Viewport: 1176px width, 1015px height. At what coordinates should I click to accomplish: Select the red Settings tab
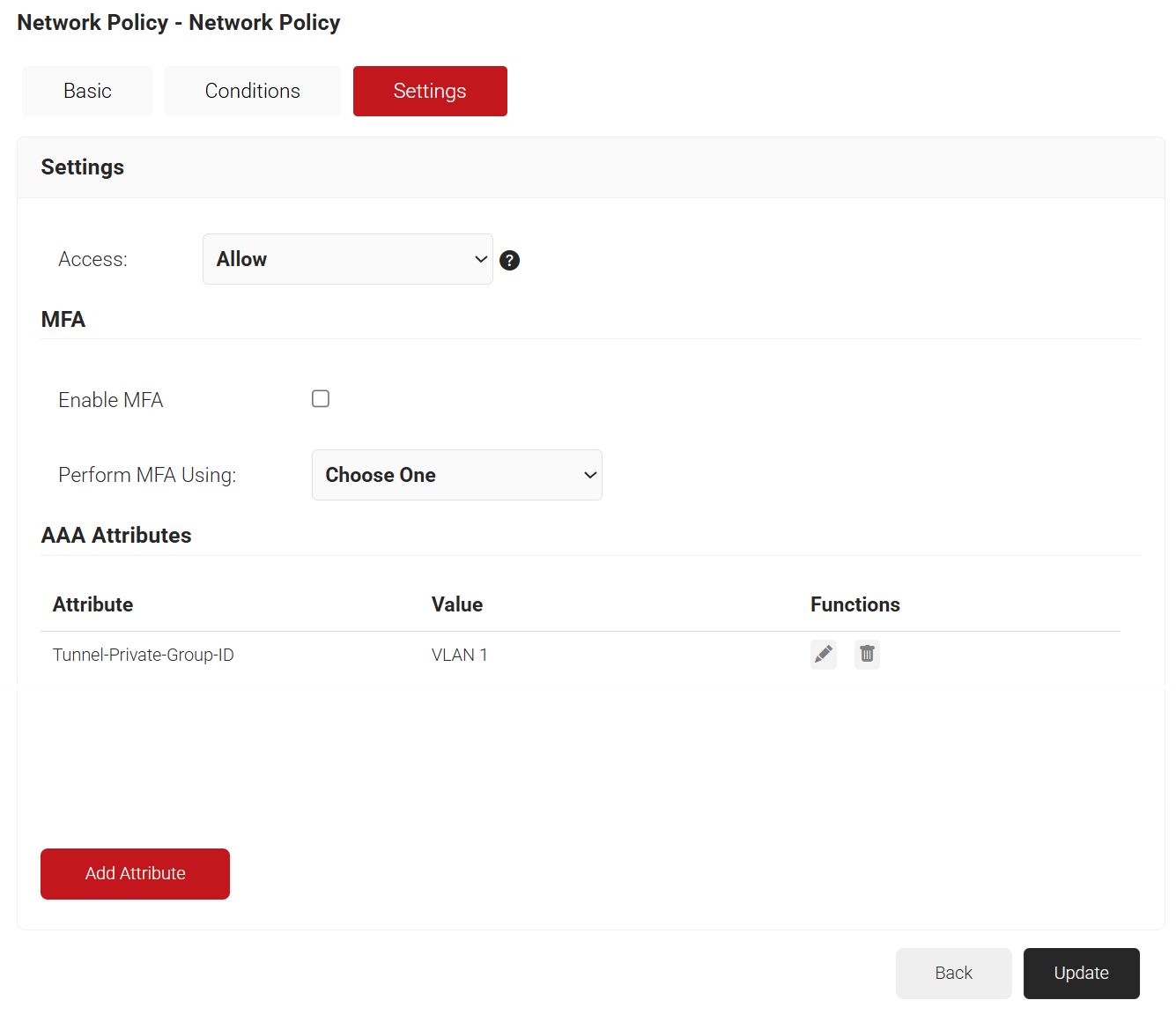coord(430,91)
